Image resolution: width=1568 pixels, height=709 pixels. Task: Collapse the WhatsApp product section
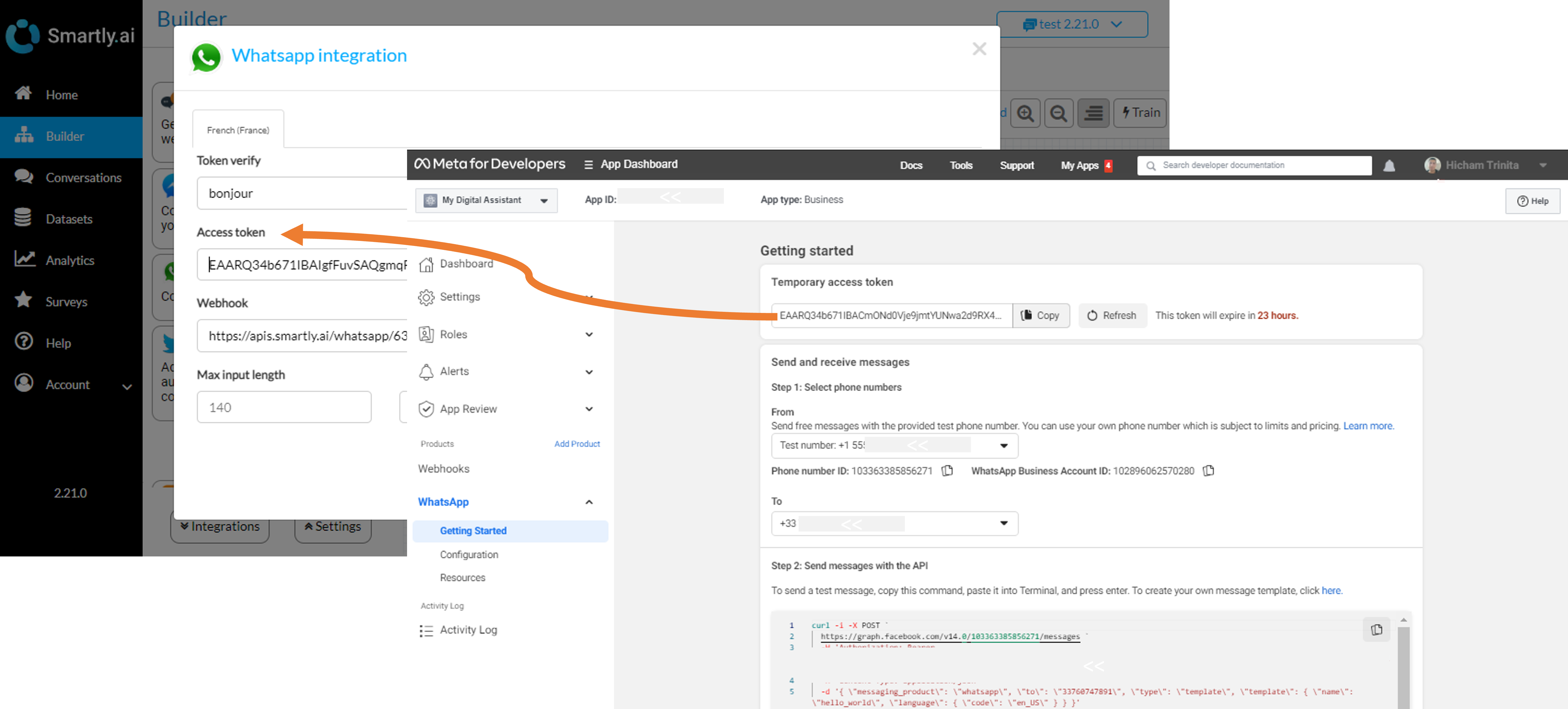click(x=589, y=502)
